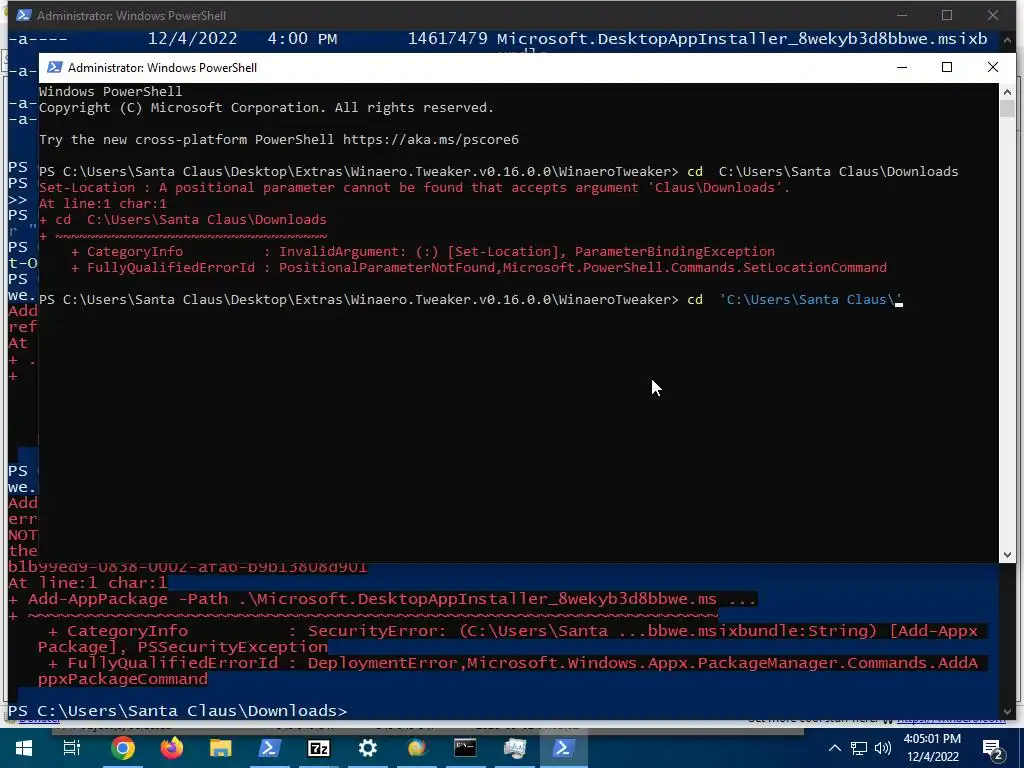Screen dimensions: 1024x768
Task: Open 7-Zip from the taskbar
Action: (x=319, y=748)
